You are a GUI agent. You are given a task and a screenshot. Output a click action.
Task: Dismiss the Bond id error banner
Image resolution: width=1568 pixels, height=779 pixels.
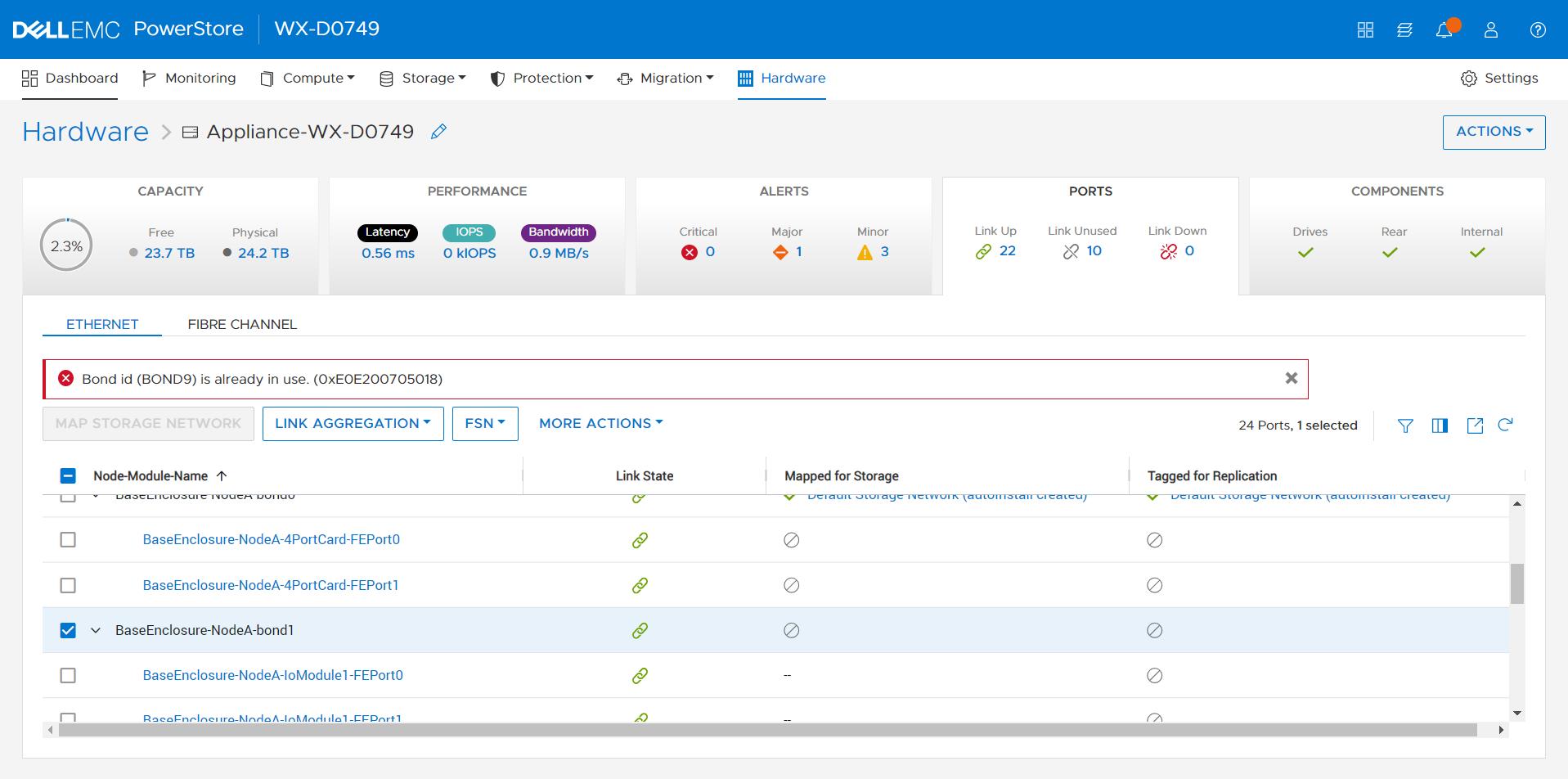pos(1292,378)
